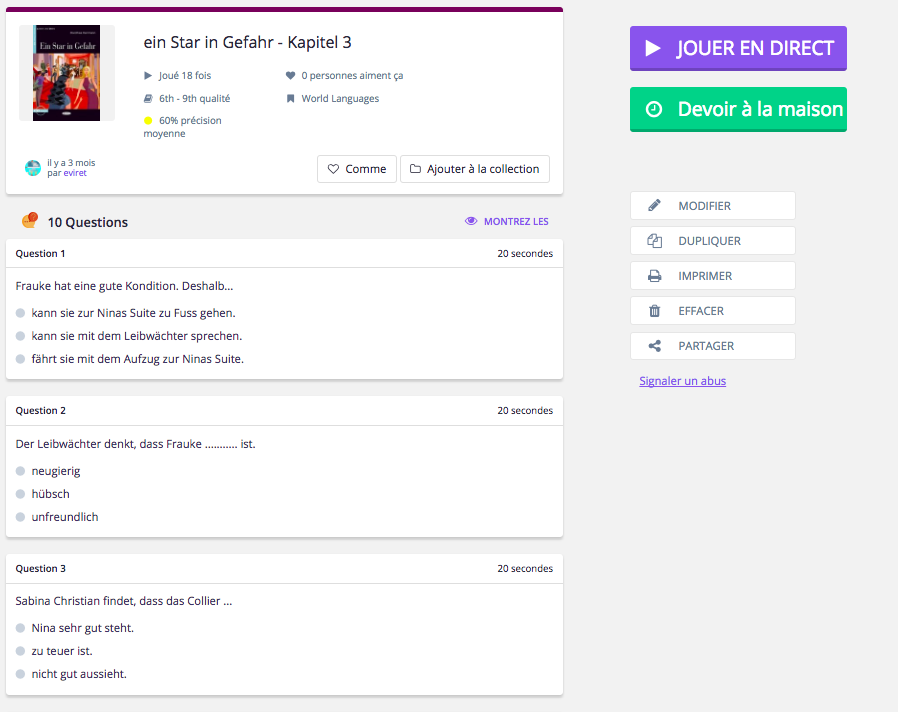Click the author avatar next to eviret

tap(33, 167)
